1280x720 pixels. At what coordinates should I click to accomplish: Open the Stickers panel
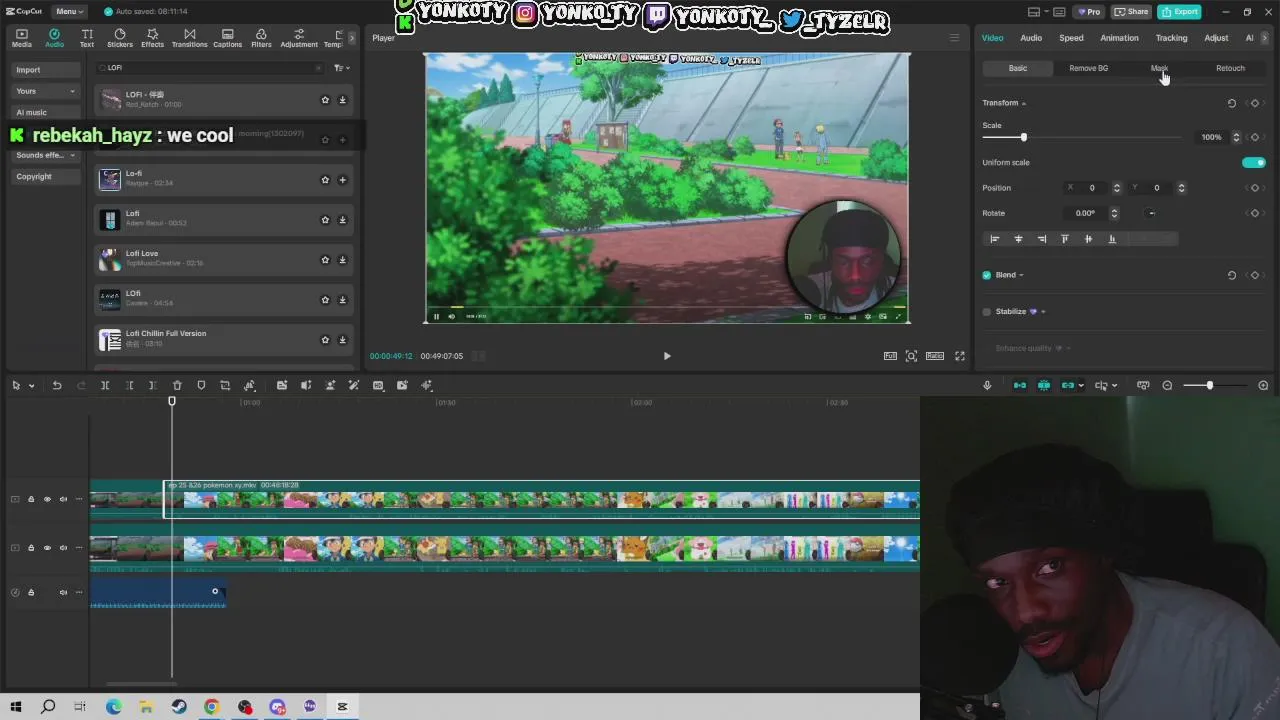tap(120, 38)
